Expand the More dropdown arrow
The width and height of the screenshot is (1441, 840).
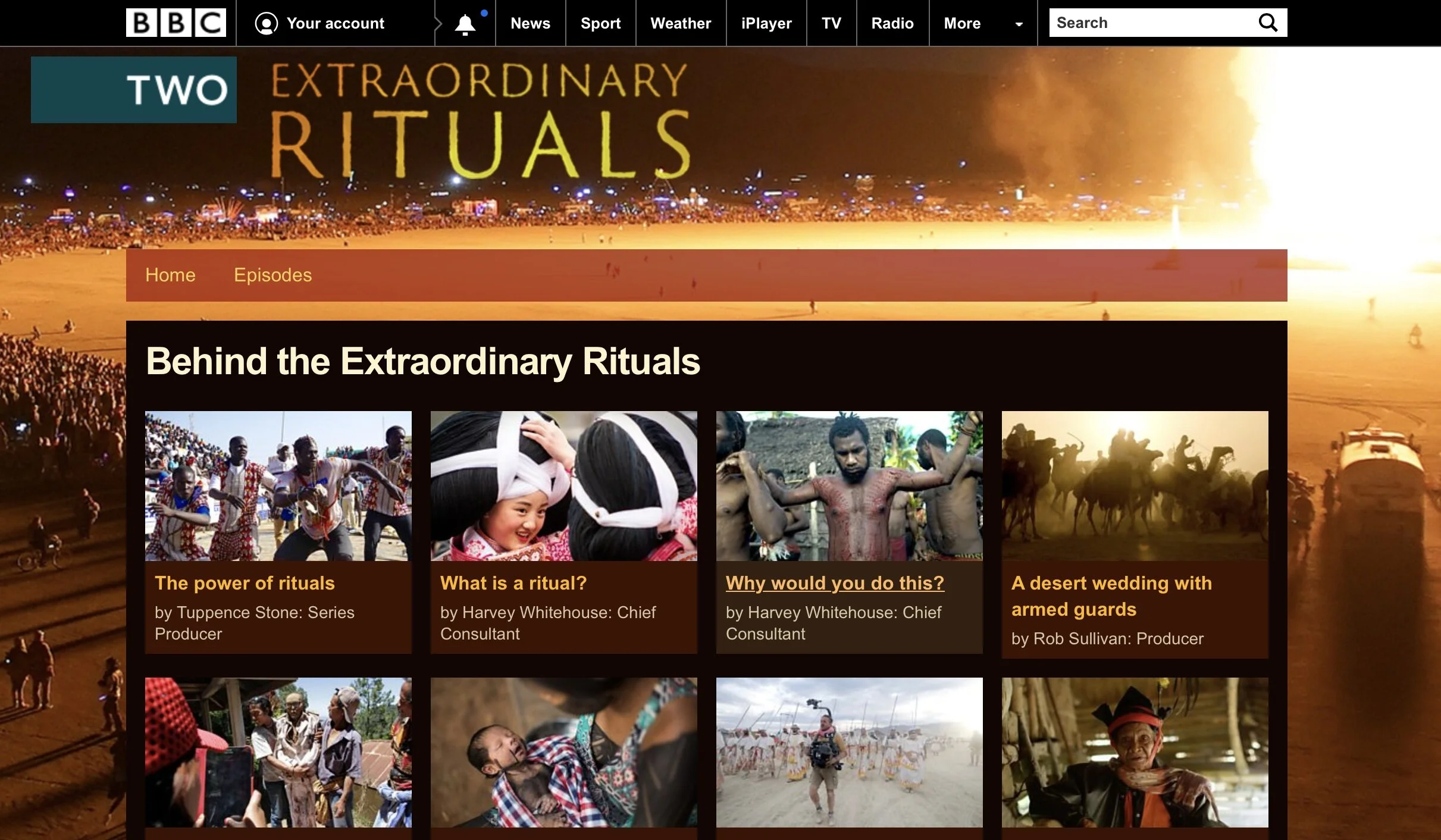1019,24
